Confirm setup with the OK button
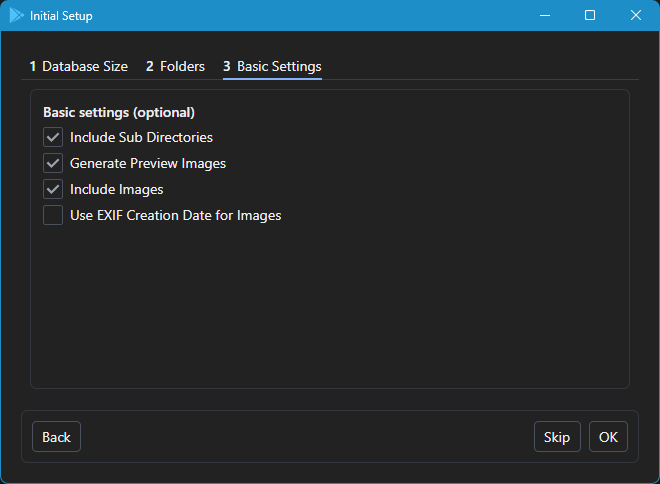The height and width of the screenshot is (484, 660). click(608, 437)
